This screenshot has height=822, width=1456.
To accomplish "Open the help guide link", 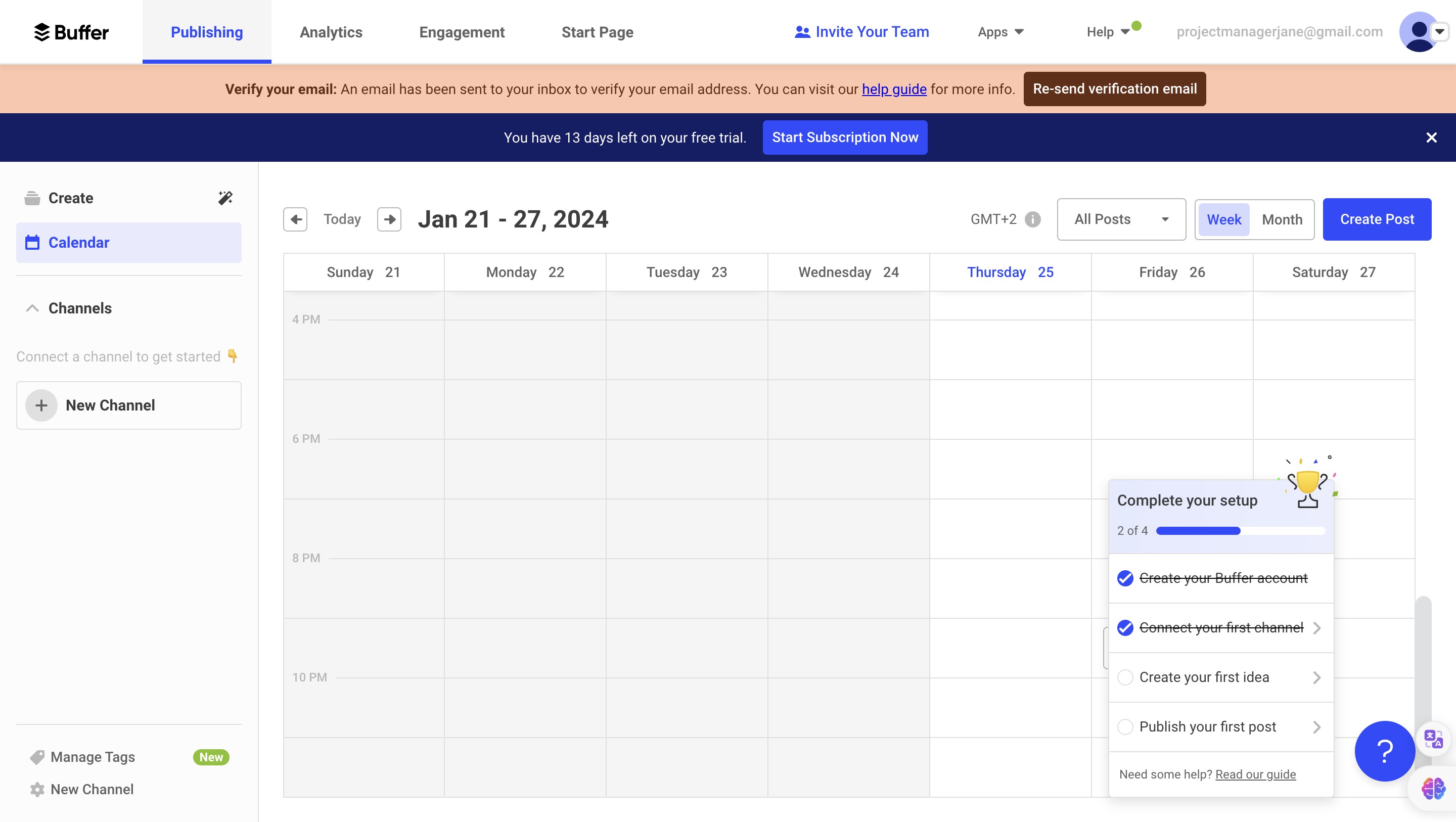I will (894, 89).
